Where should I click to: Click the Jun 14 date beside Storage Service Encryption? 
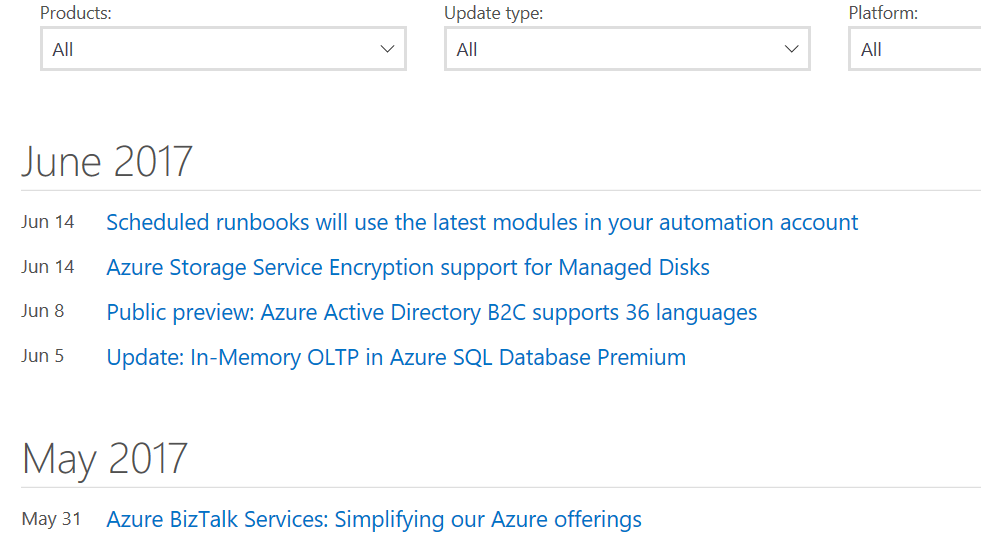coord(48,267)
